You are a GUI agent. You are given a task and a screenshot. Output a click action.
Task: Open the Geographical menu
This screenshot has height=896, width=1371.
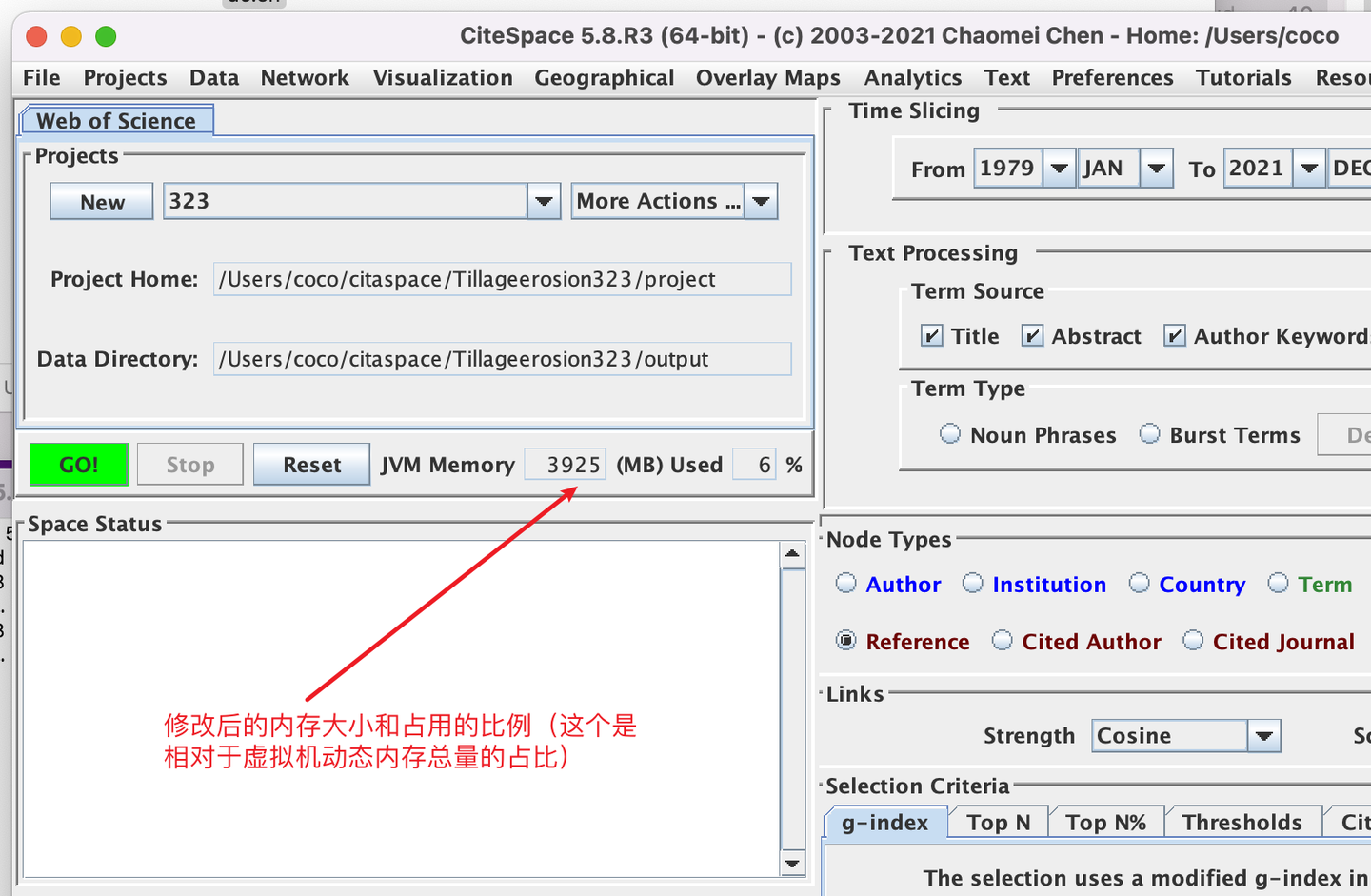pyautogui.click(x=604, y=78)
